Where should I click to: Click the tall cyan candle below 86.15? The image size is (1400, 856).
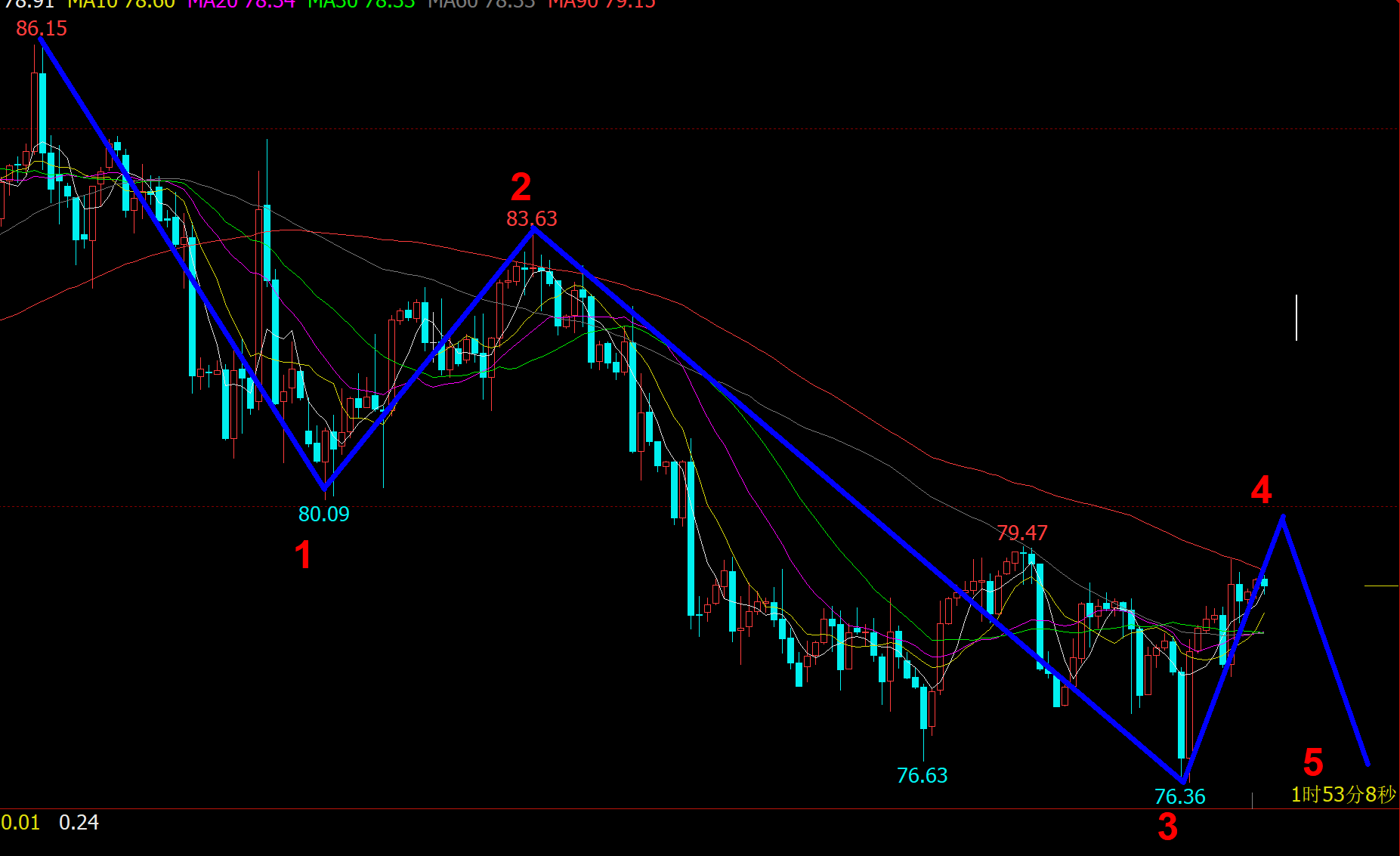pyautogui.click(x=42, y=113)
